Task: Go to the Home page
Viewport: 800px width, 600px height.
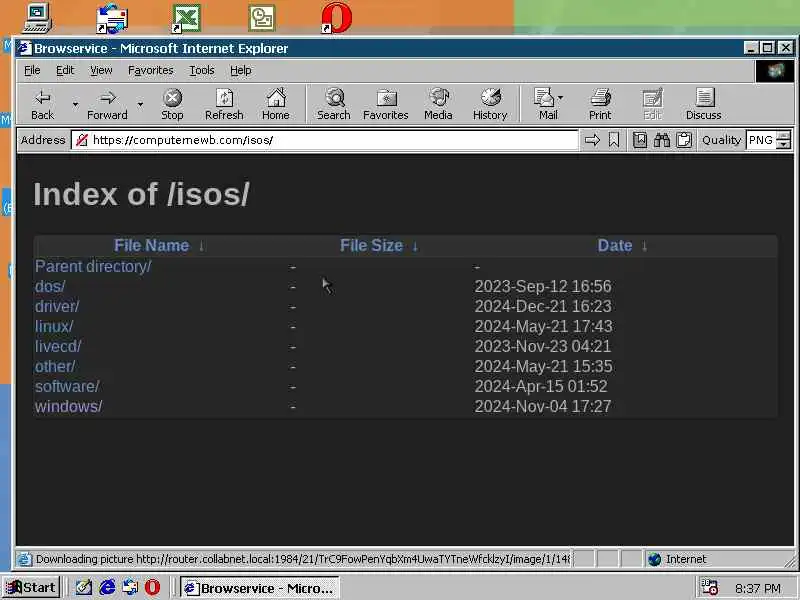Action: tap(276, 104)
